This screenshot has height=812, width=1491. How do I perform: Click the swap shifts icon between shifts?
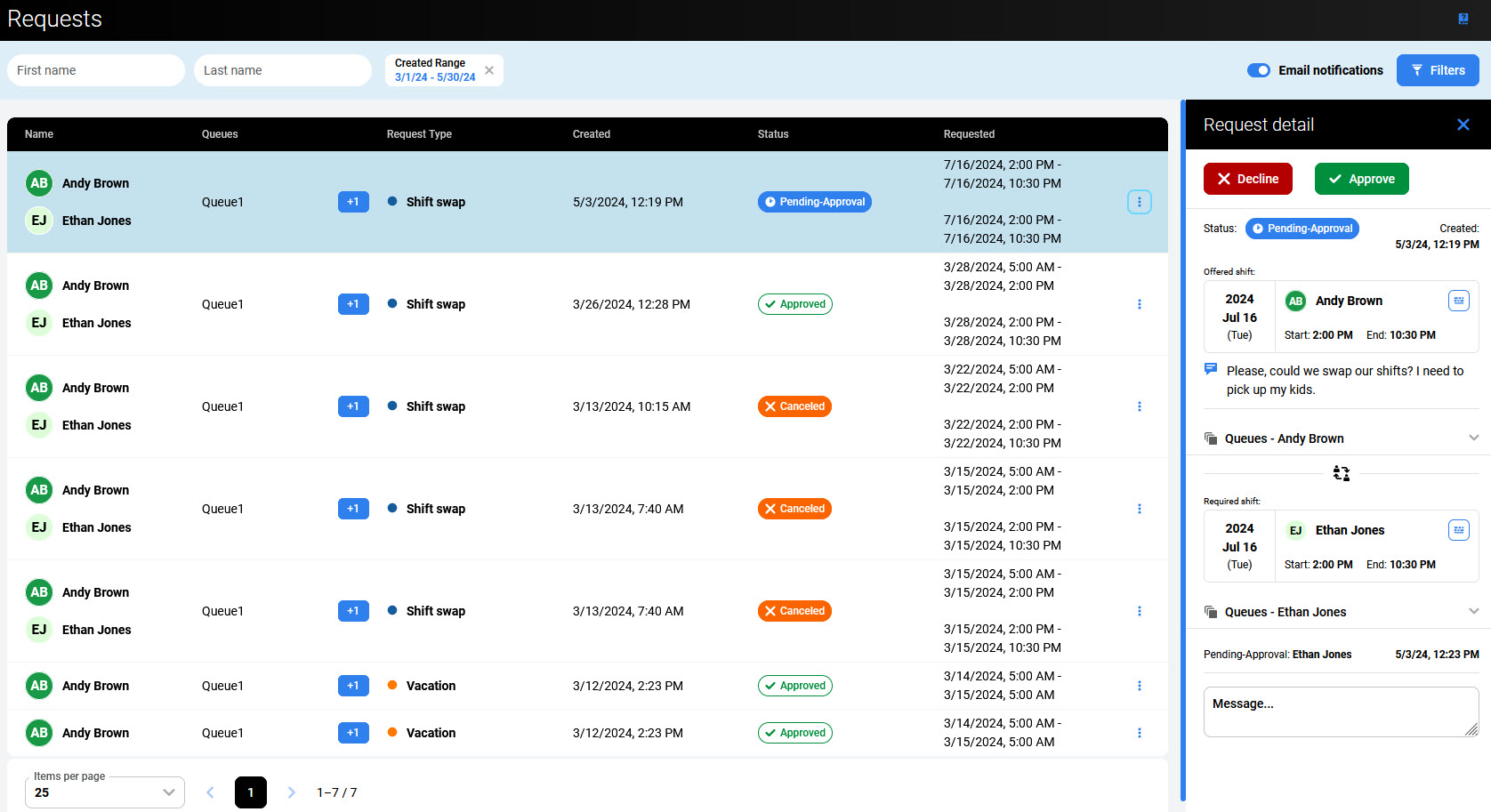[1341, 474]
